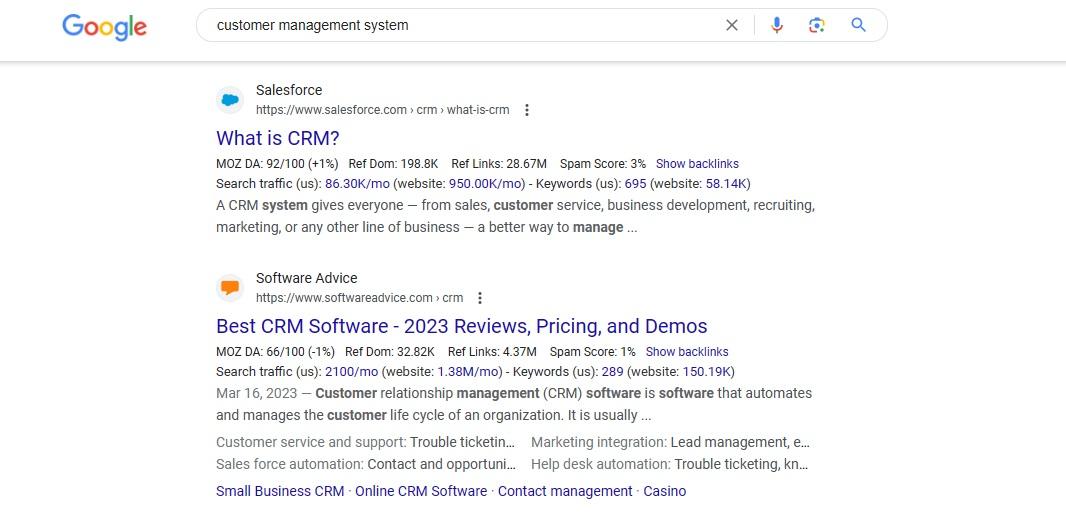Viewport: 1066px width, 528px height.
Task: Click the Salesforce cloud favicon
Action: pos(230,100)
